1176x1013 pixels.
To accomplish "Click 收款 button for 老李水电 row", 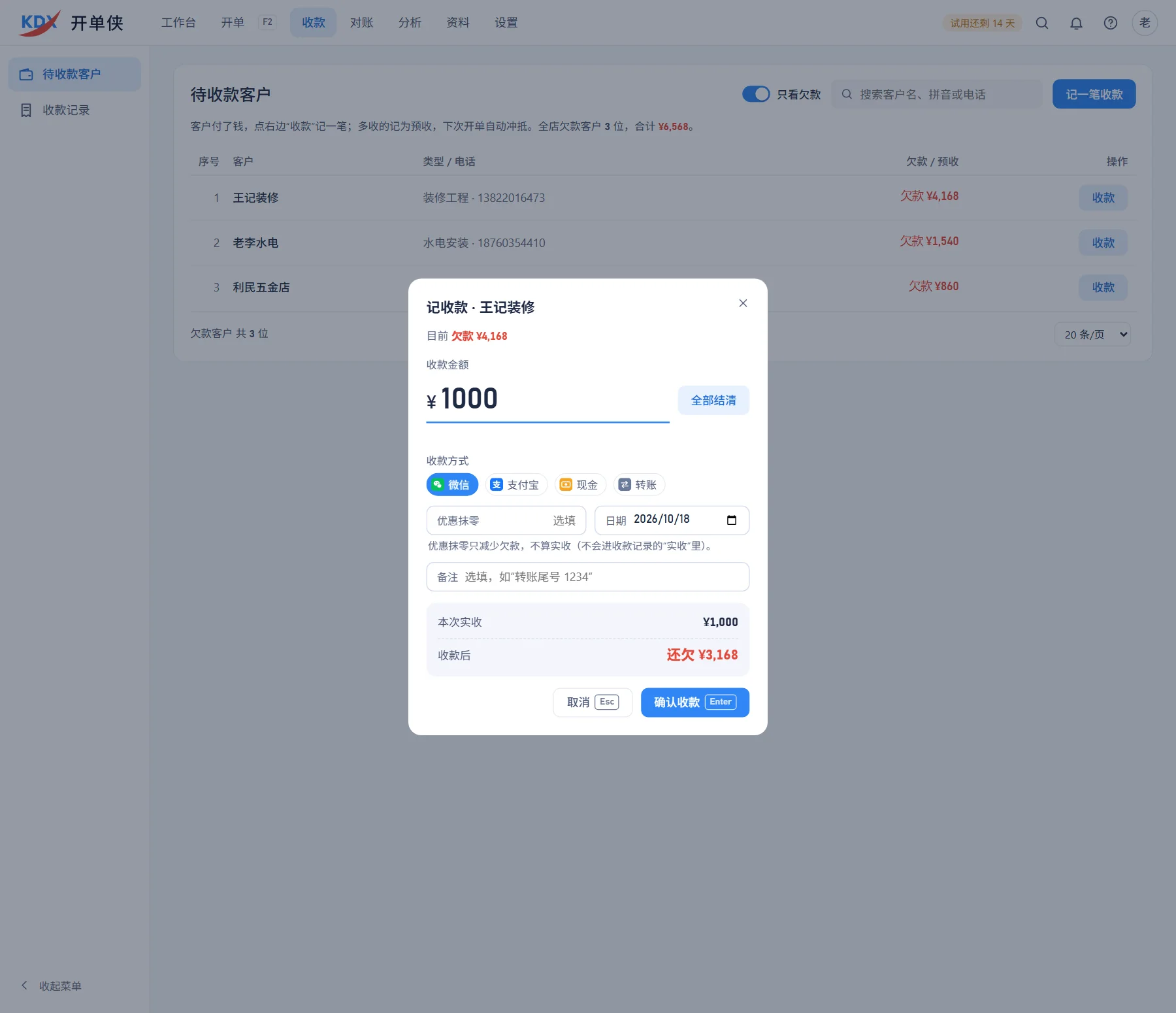I will coord(1103,243).
